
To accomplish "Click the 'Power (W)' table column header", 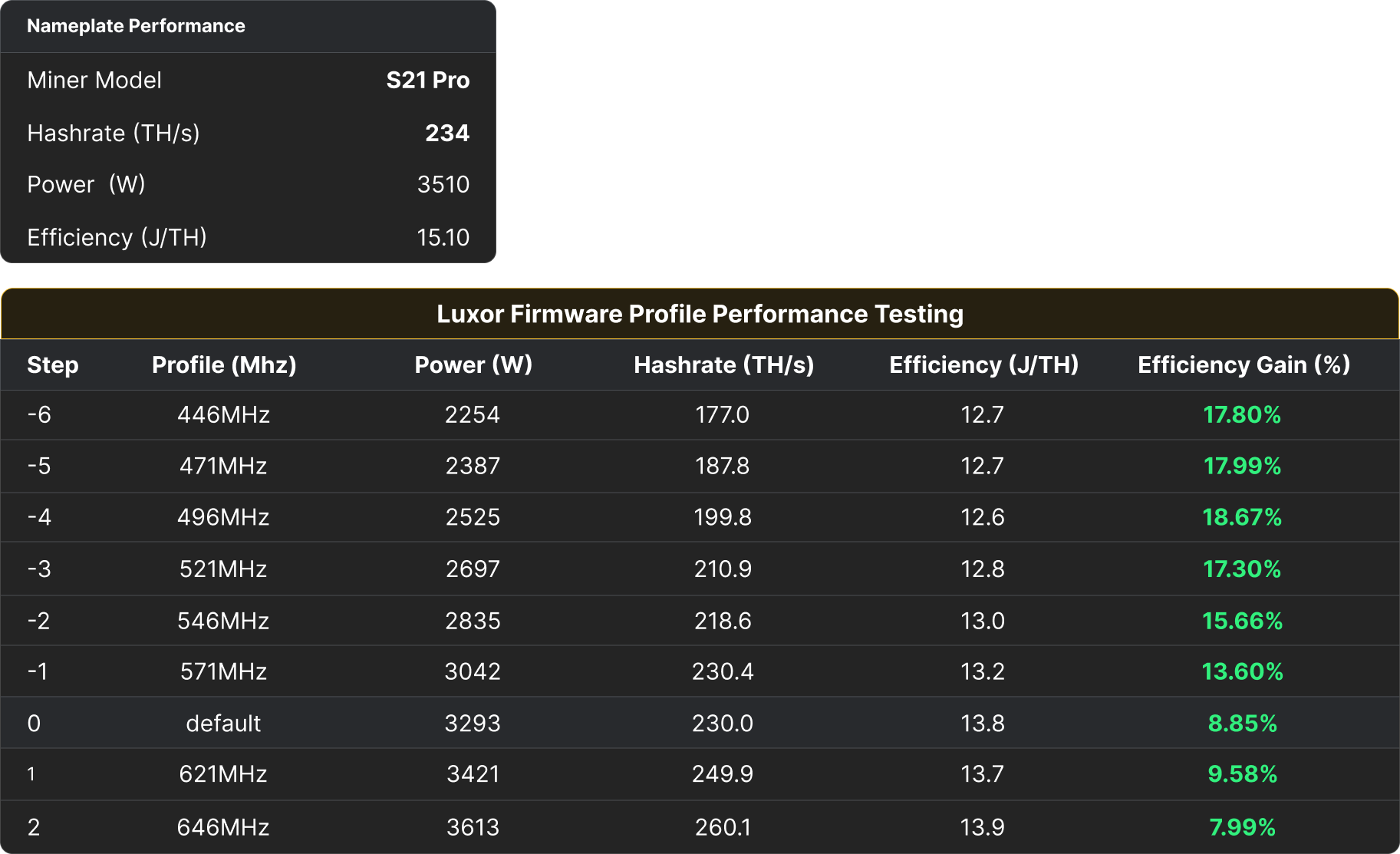I will coord(473,364).
